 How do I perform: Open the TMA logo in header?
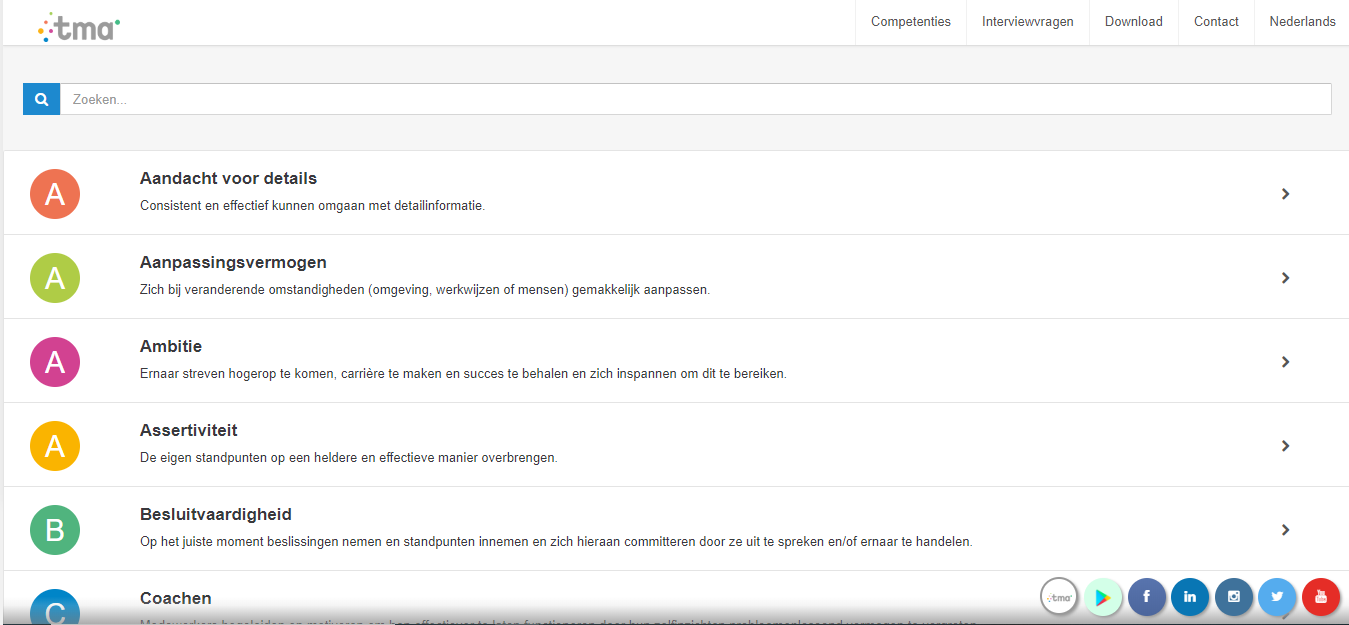[x=79, y=27]
